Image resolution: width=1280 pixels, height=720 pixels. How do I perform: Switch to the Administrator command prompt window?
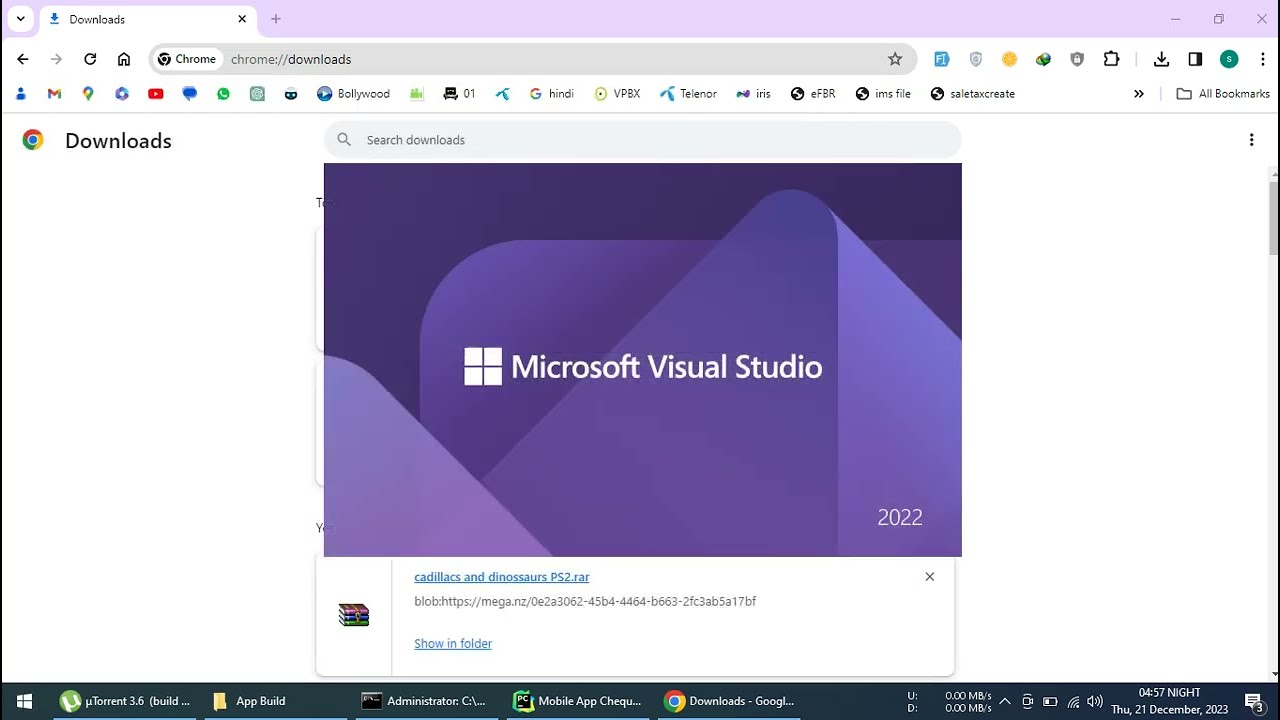click(x=425, y=701)
